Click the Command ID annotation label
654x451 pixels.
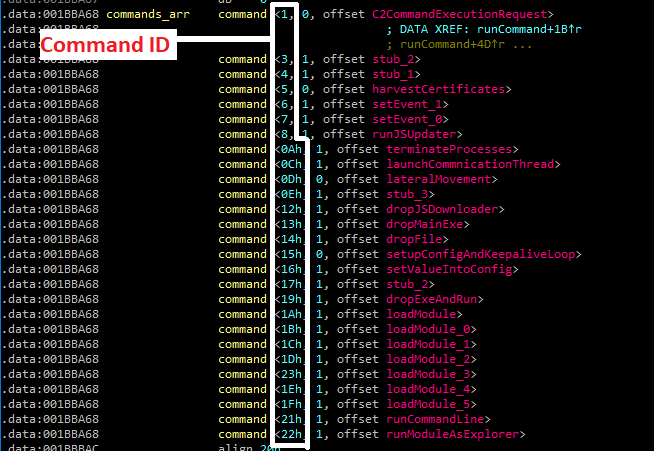tap(105, 45)
